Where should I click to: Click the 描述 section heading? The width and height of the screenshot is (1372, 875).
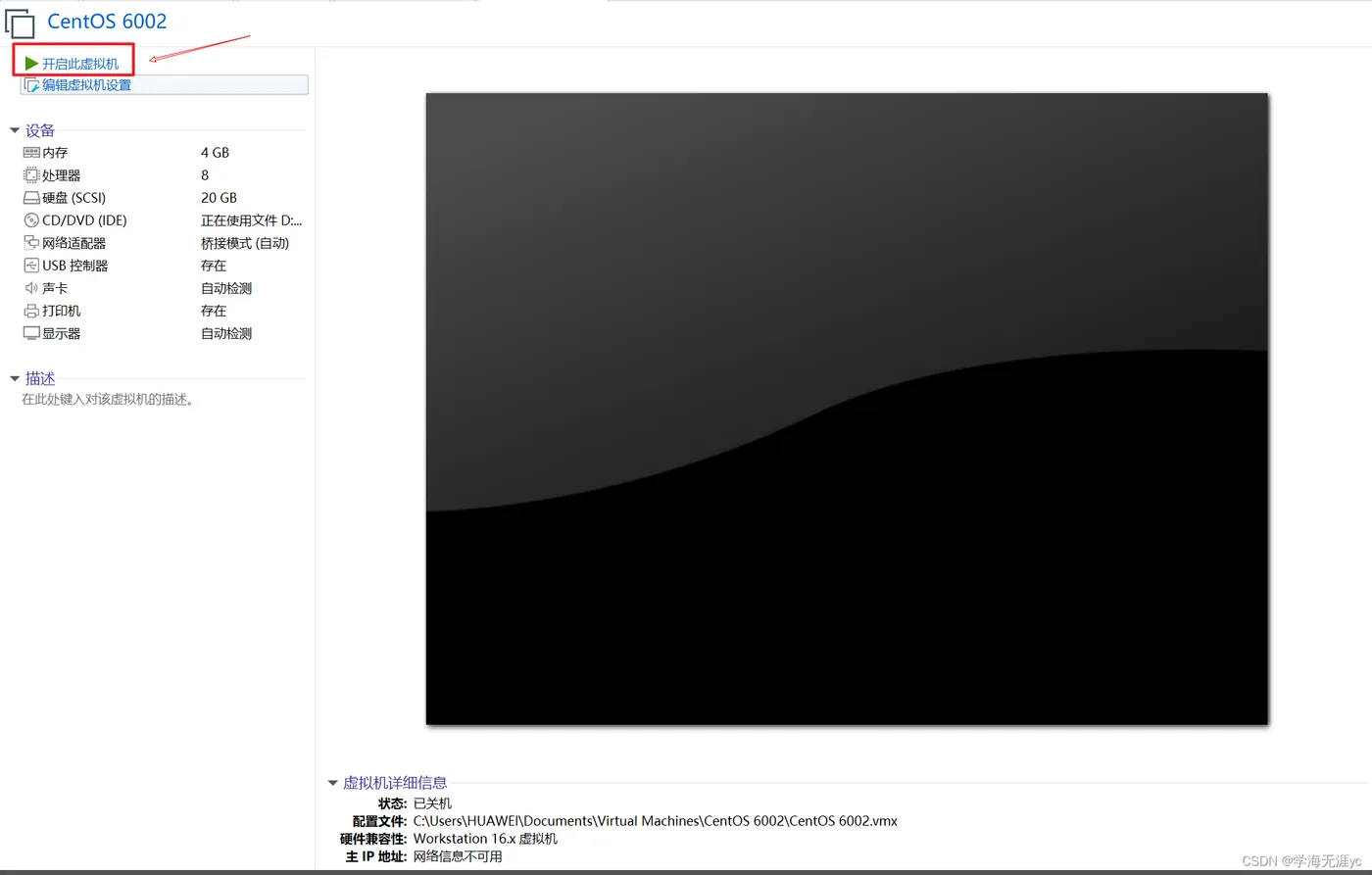[x=40, y=378]
